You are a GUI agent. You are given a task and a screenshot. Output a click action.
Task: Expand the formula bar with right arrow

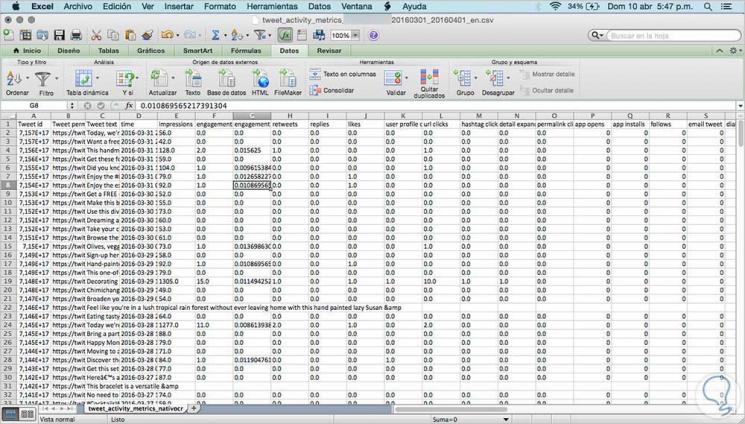[740, 106]
